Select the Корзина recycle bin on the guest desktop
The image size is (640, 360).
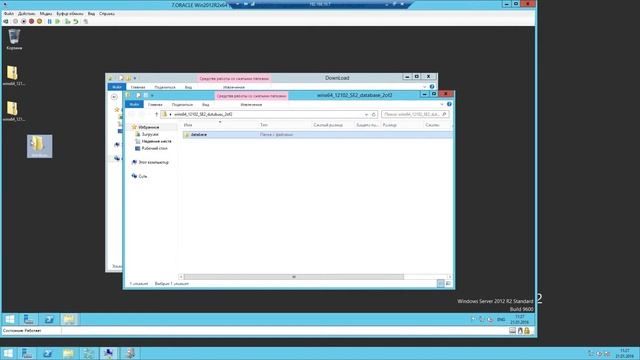[14, 40]
